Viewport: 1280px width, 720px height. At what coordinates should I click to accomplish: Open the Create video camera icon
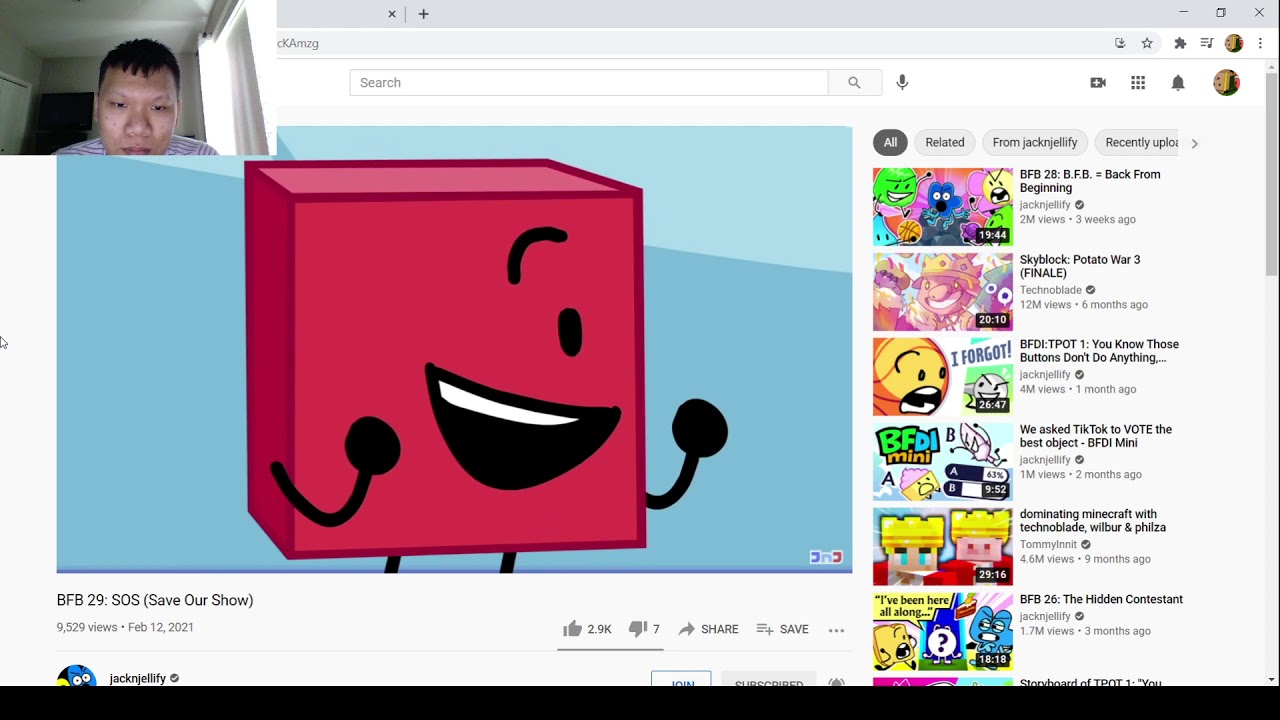coord(1098,83)
